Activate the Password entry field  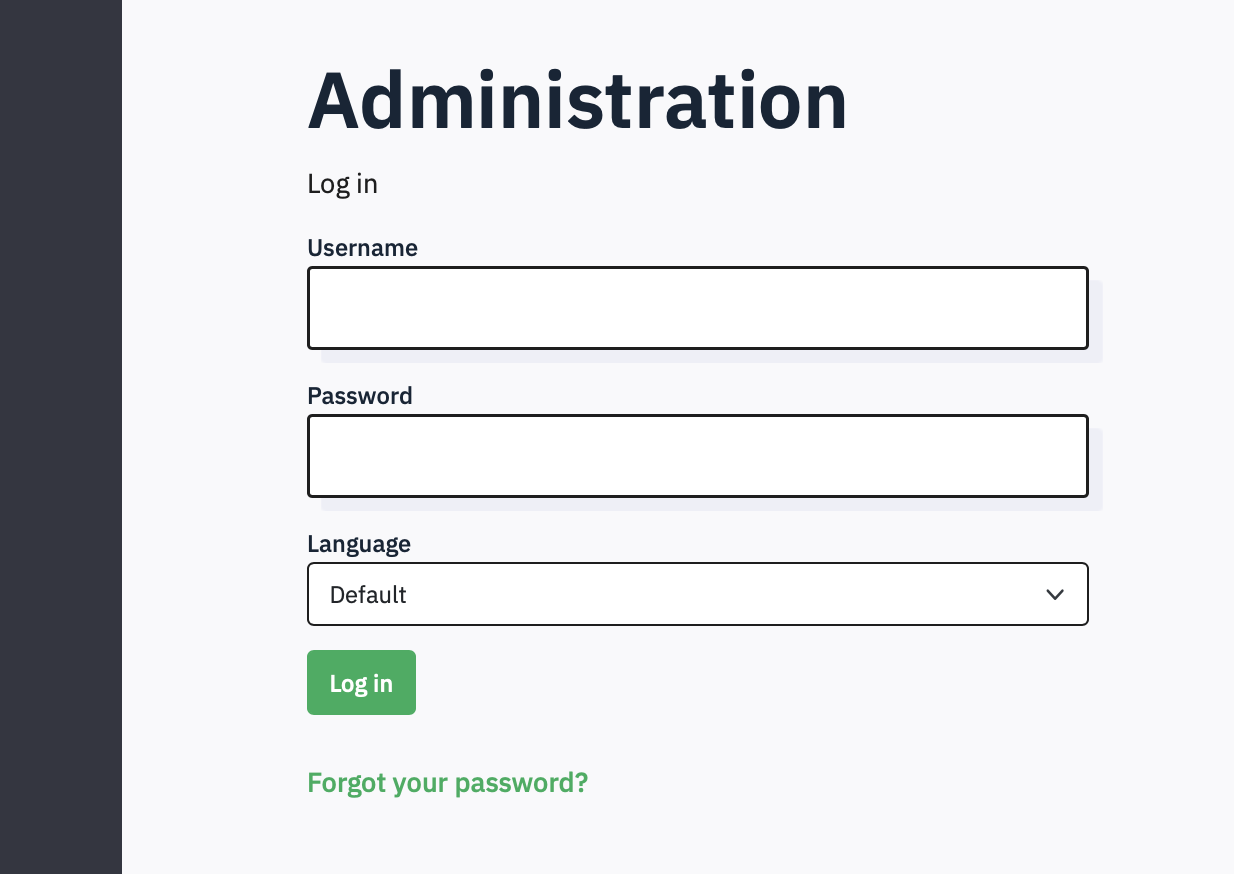(697, 456)
